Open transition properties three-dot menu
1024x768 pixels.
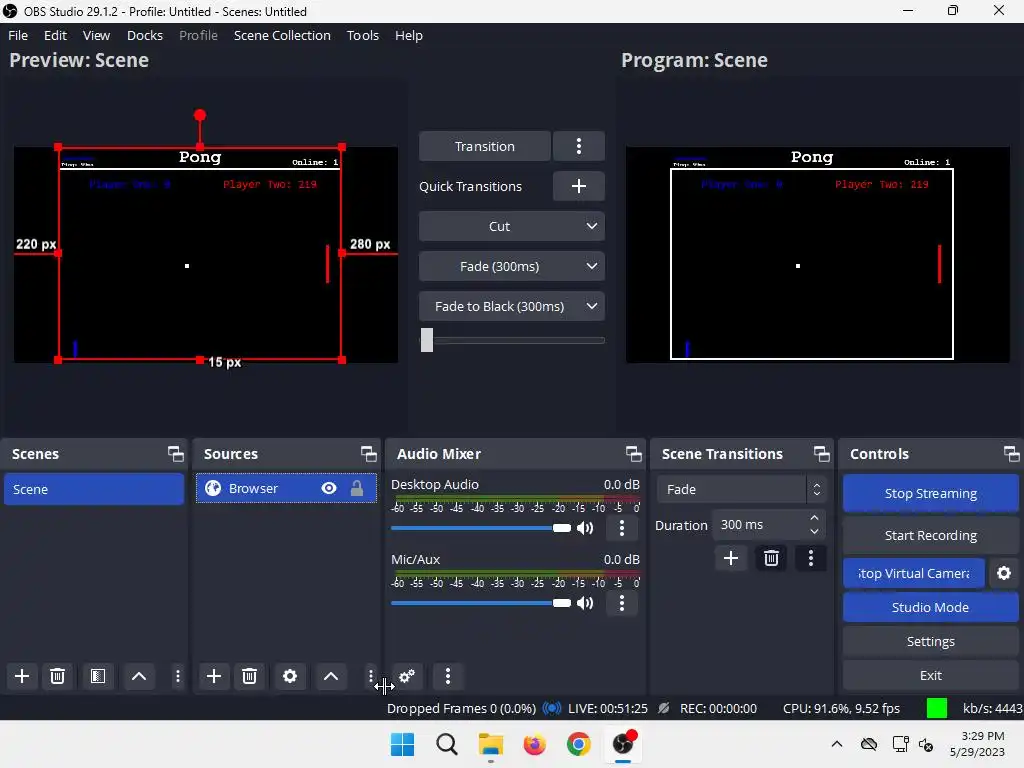point(810,558)
